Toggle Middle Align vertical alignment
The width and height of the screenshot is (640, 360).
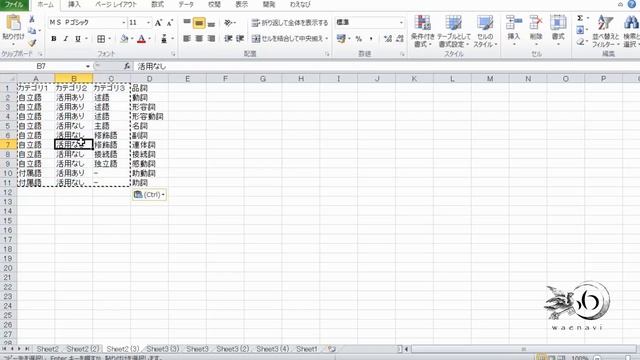[x=199, y=23]
